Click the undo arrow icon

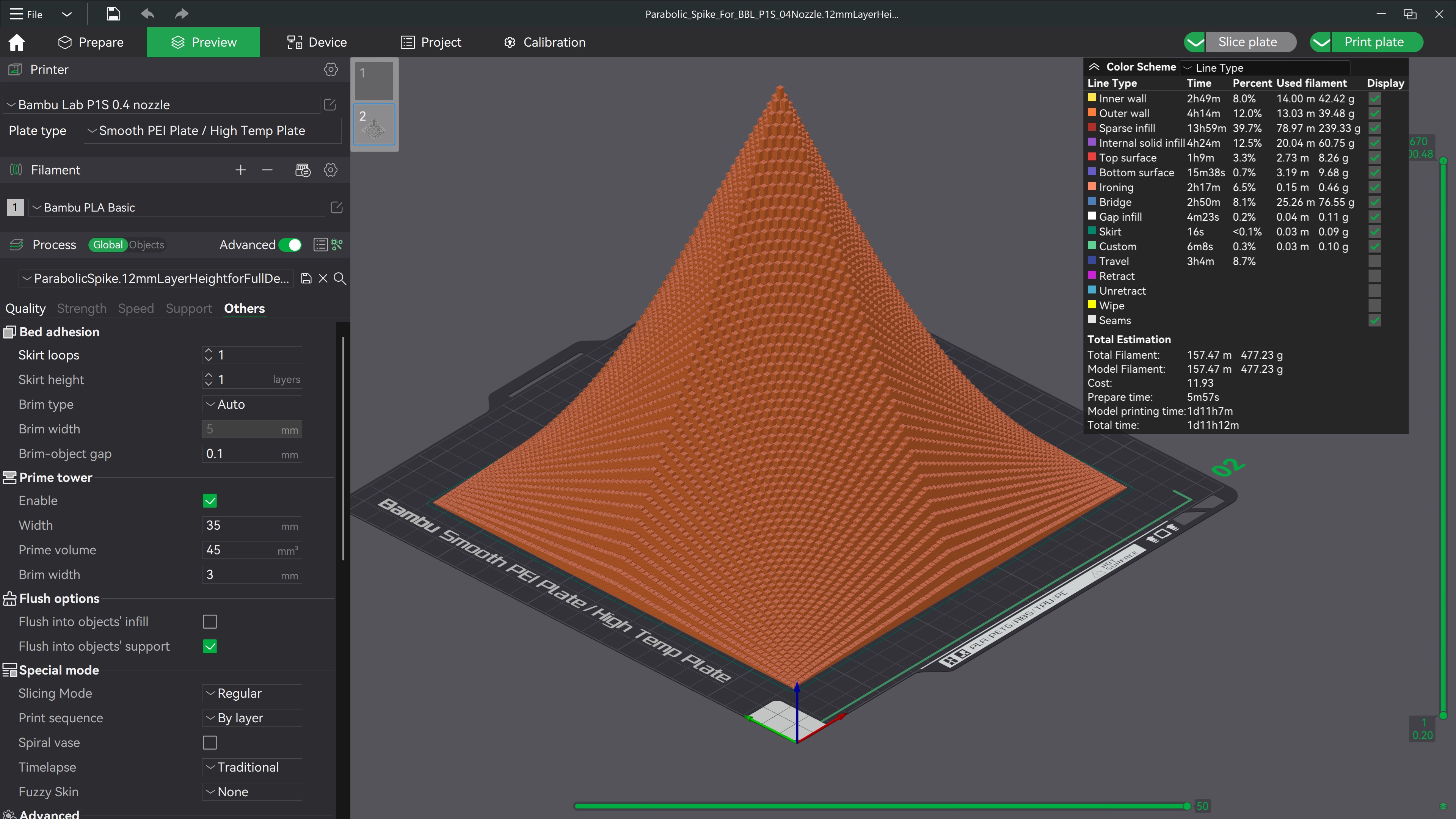coord(147,14)
